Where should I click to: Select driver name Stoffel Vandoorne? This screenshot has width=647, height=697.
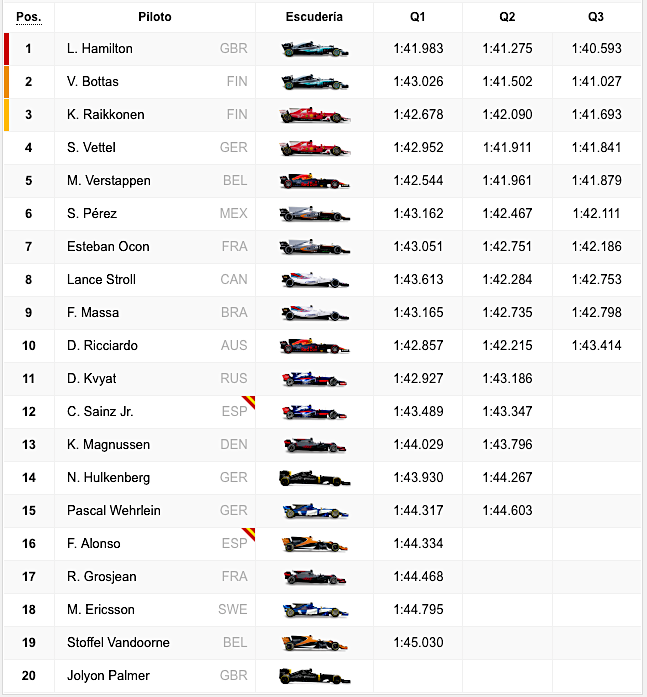click(118, 643)
